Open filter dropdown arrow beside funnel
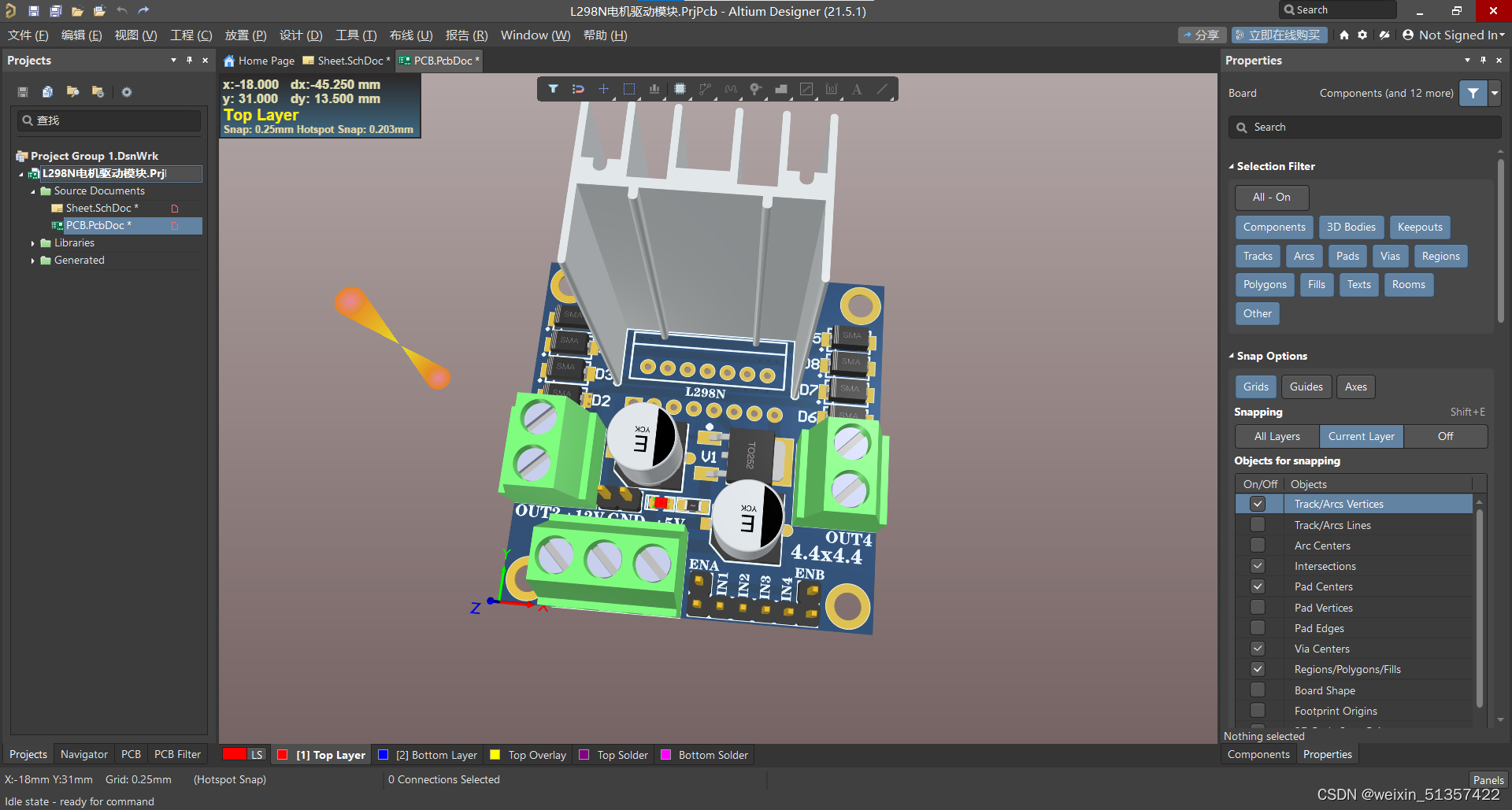The height and width of the screenshot is (810, 1512). (x=1494, y=93)
